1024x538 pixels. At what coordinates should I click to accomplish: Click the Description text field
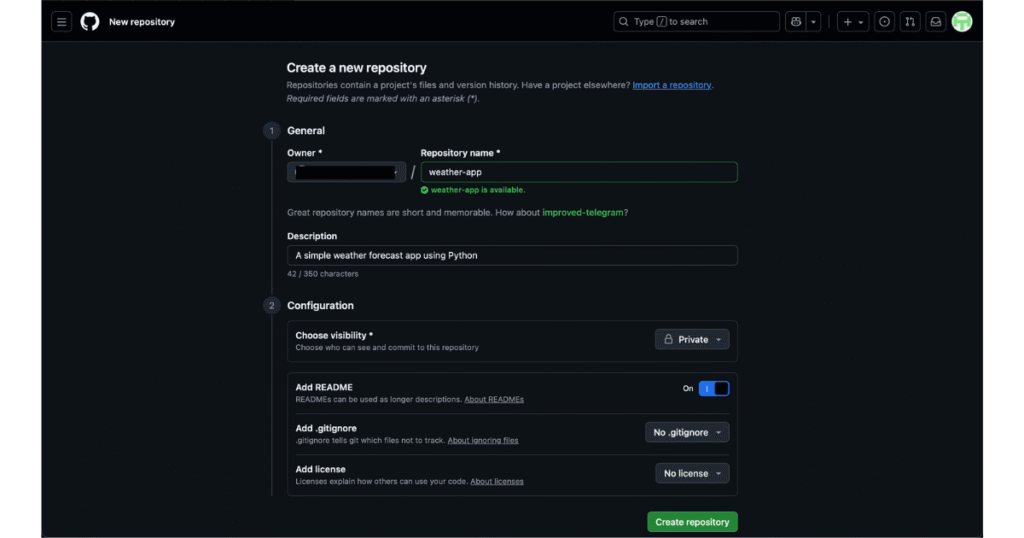click(x=512, y=256)
